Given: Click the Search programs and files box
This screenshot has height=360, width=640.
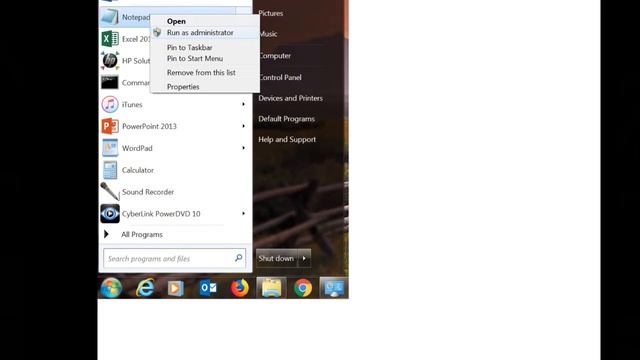Looking at the screenshot, I should pos(174,258).
